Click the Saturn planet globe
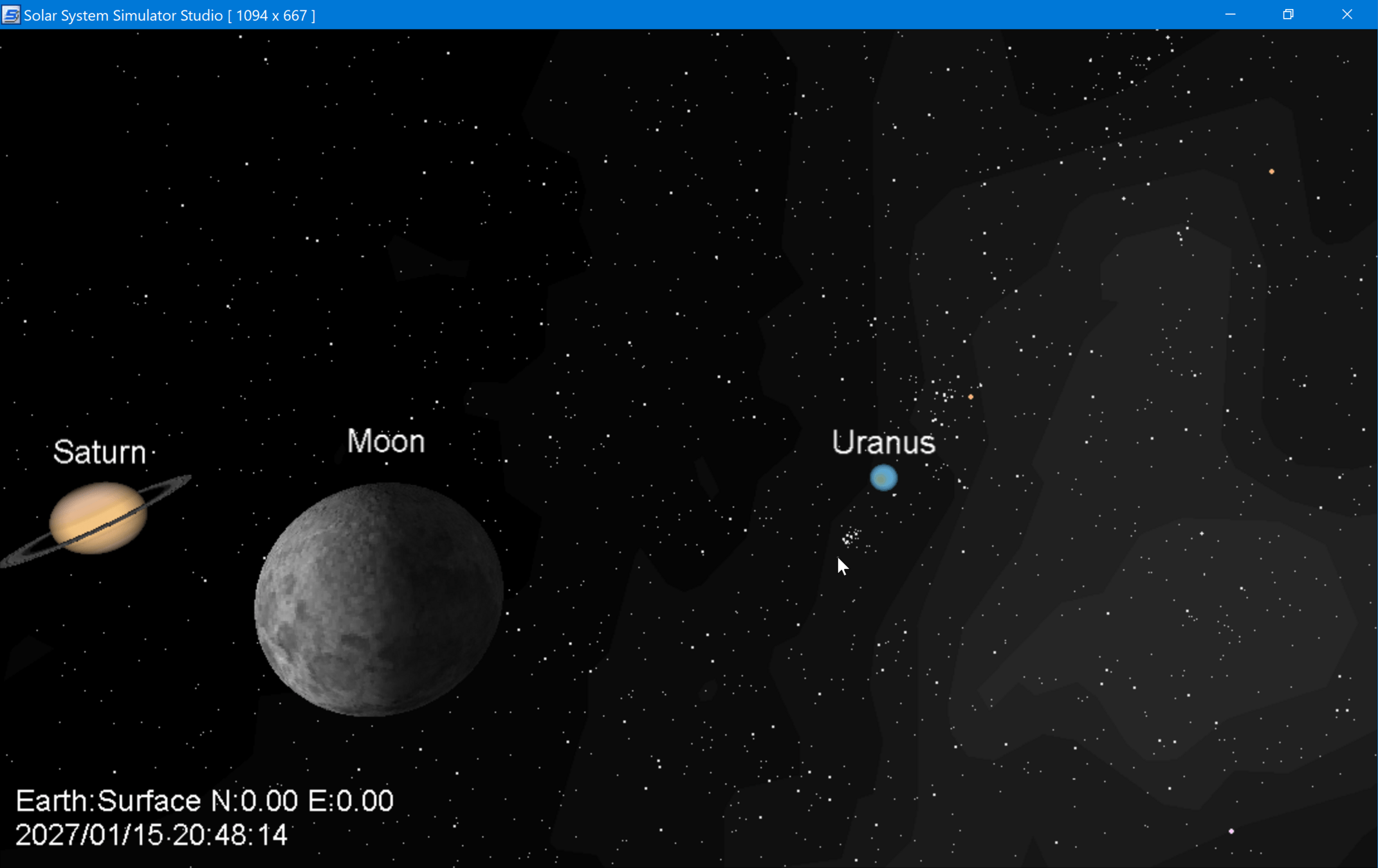The width and height of the screenshot is (1378, 868). click(98, 518)
